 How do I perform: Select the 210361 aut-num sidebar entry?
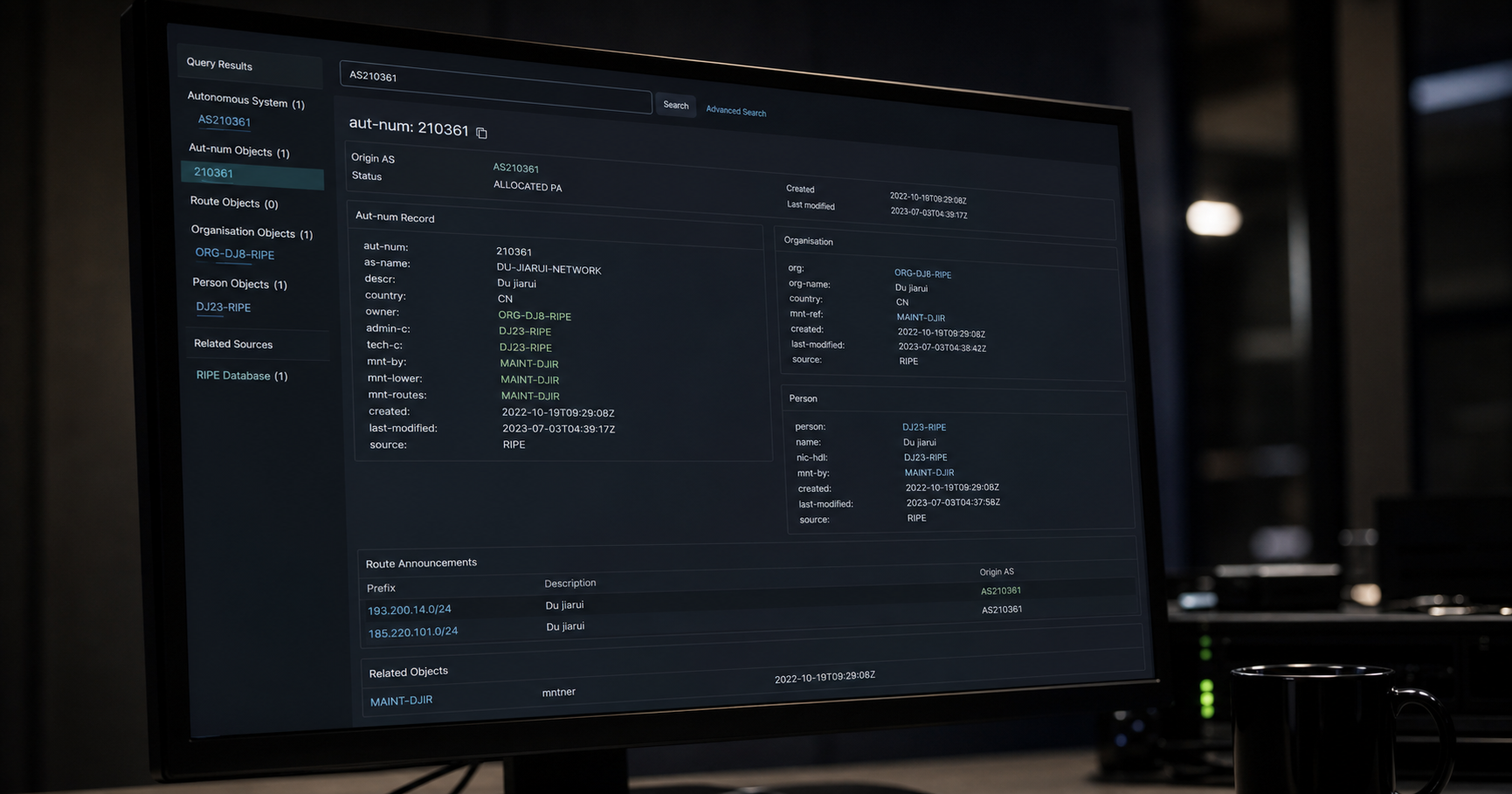[x=252, y=174]
